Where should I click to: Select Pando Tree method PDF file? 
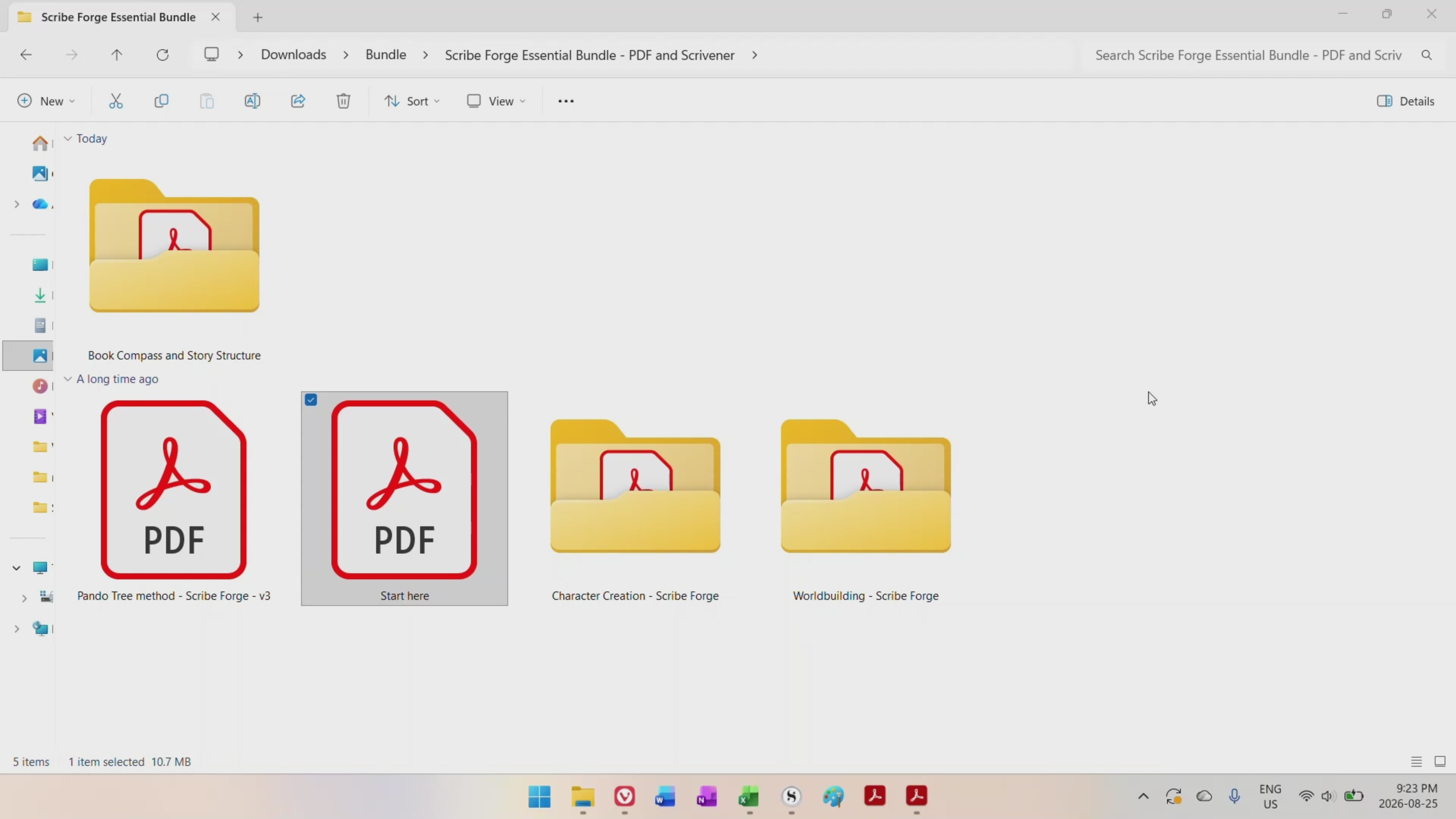(x=174, y=499)
